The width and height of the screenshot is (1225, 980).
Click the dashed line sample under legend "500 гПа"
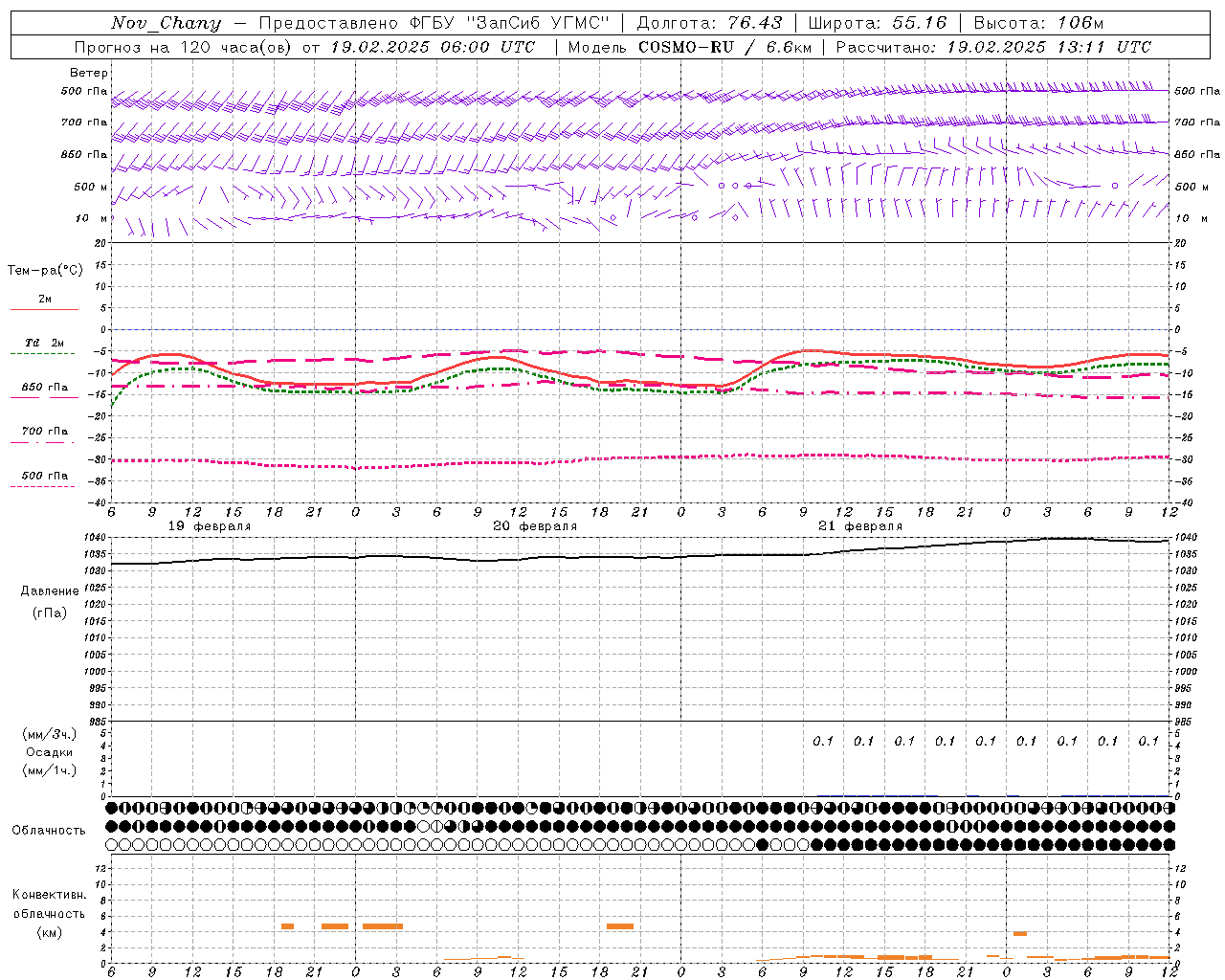44,486
